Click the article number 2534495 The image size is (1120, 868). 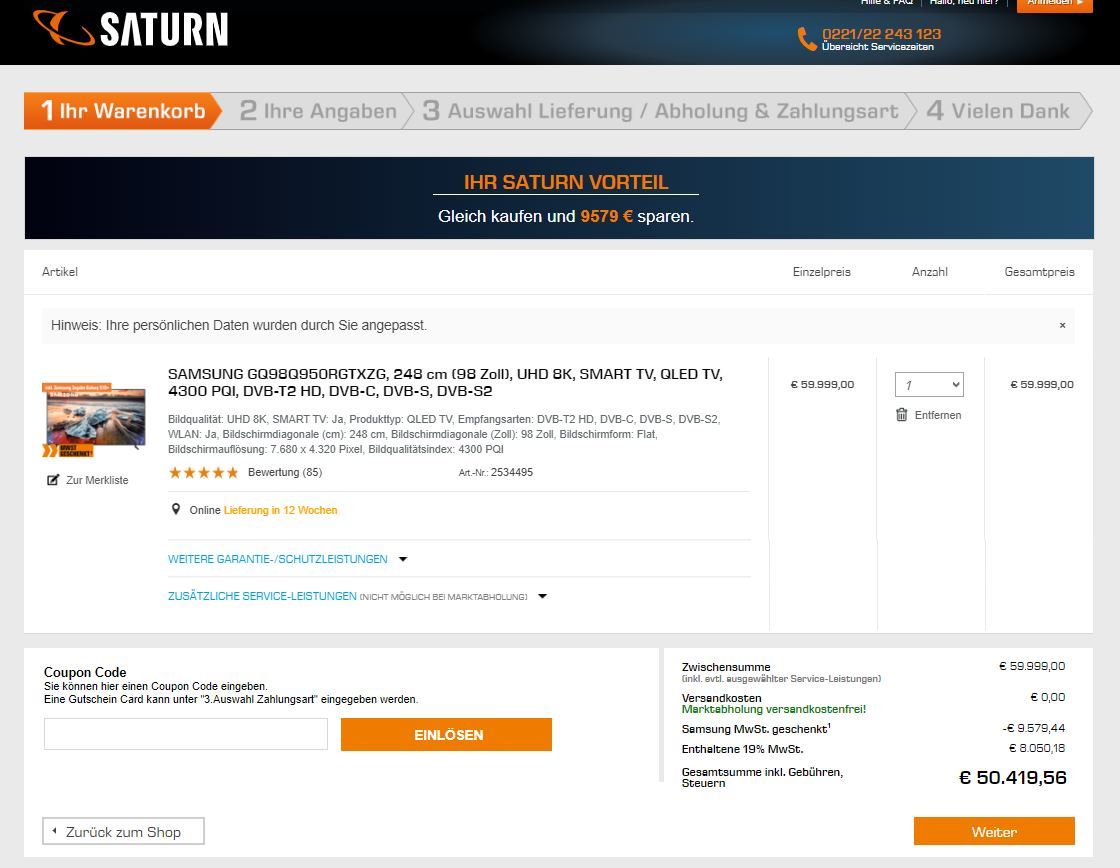coord(511,472)
